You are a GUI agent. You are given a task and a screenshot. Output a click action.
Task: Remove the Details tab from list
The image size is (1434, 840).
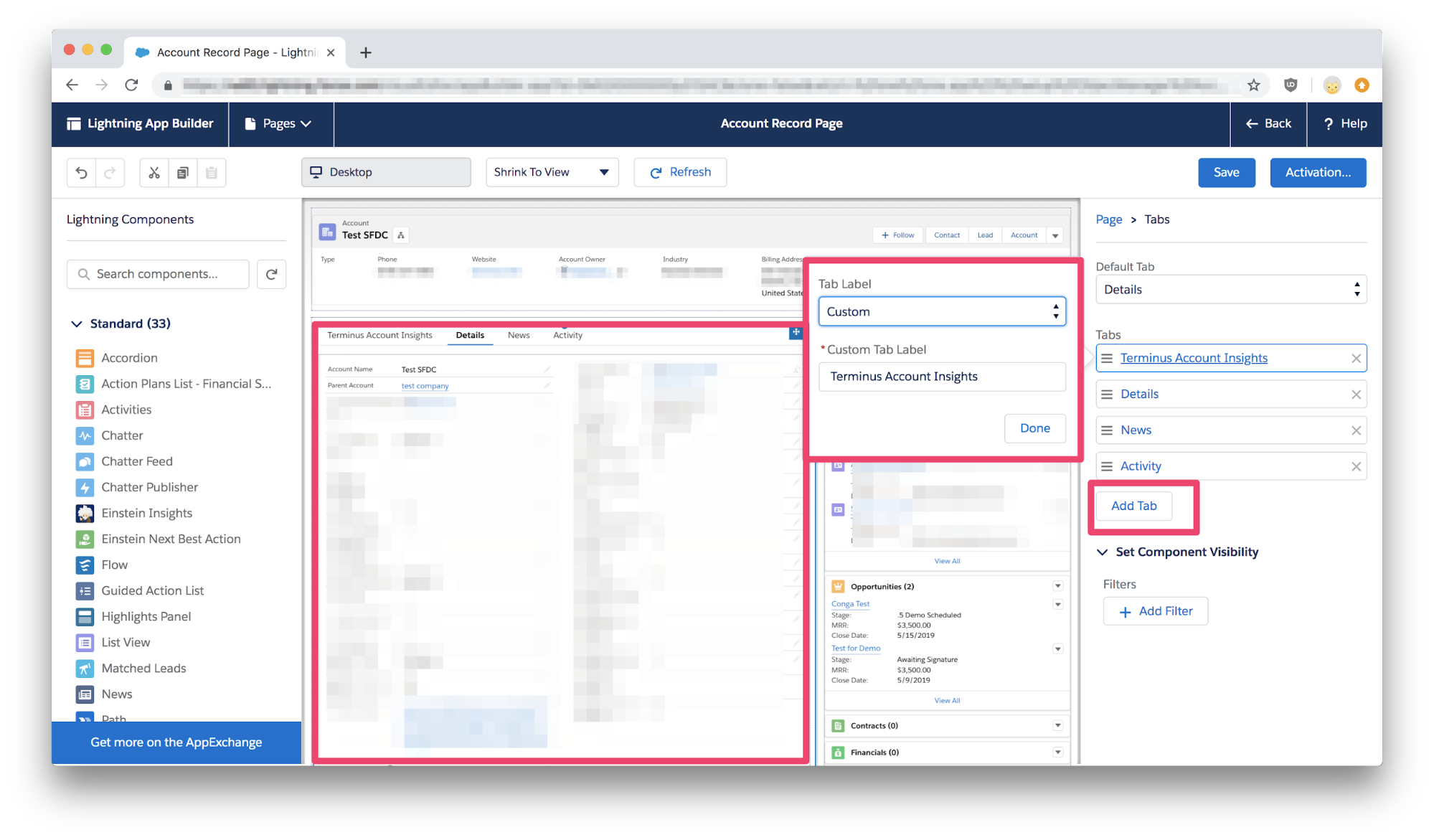(1356, 395)
